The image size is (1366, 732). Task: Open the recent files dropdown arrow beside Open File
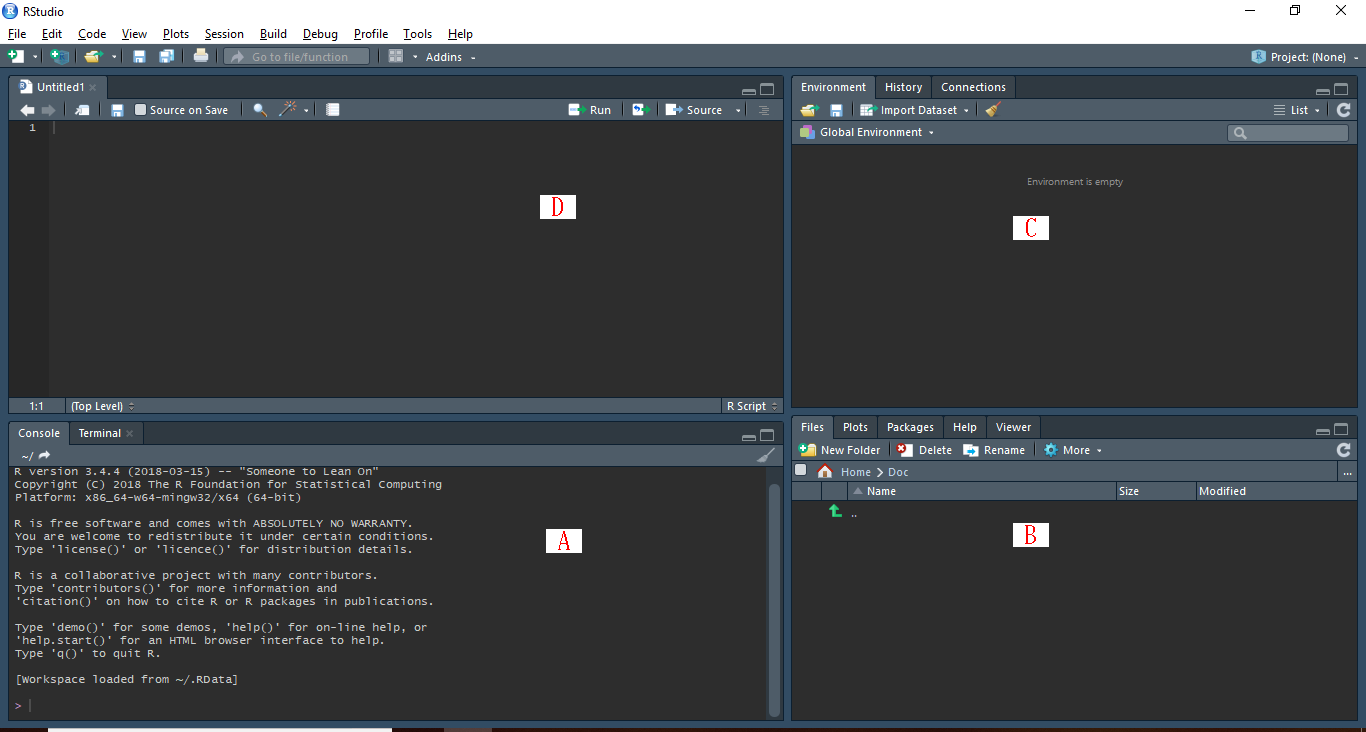[114, 57]
